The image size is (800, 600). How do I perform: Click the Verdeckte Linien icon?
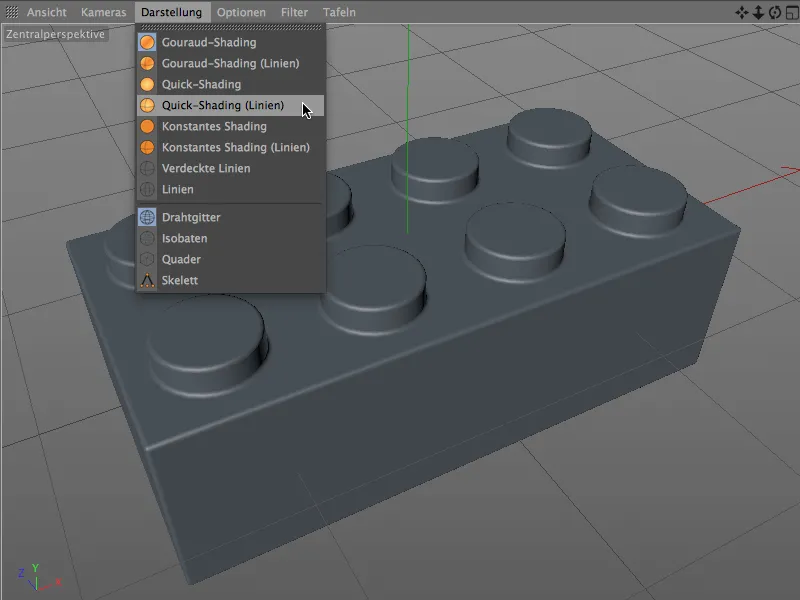tap(147, 168)
